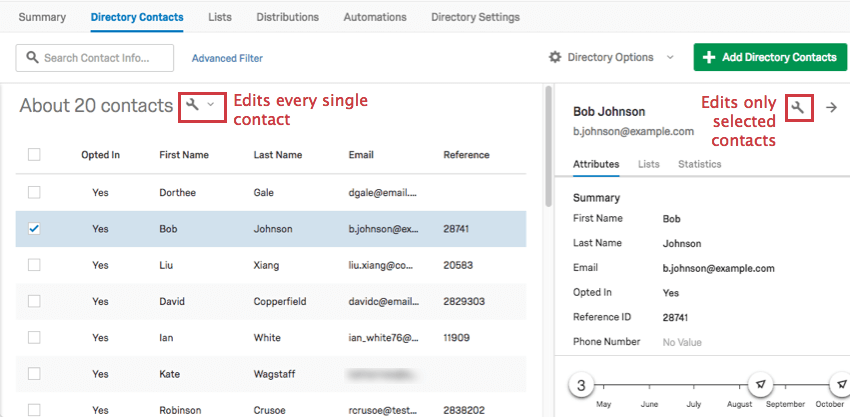850x417 pixels.
Task: Click reference 11909
Action: pos(456,337)
